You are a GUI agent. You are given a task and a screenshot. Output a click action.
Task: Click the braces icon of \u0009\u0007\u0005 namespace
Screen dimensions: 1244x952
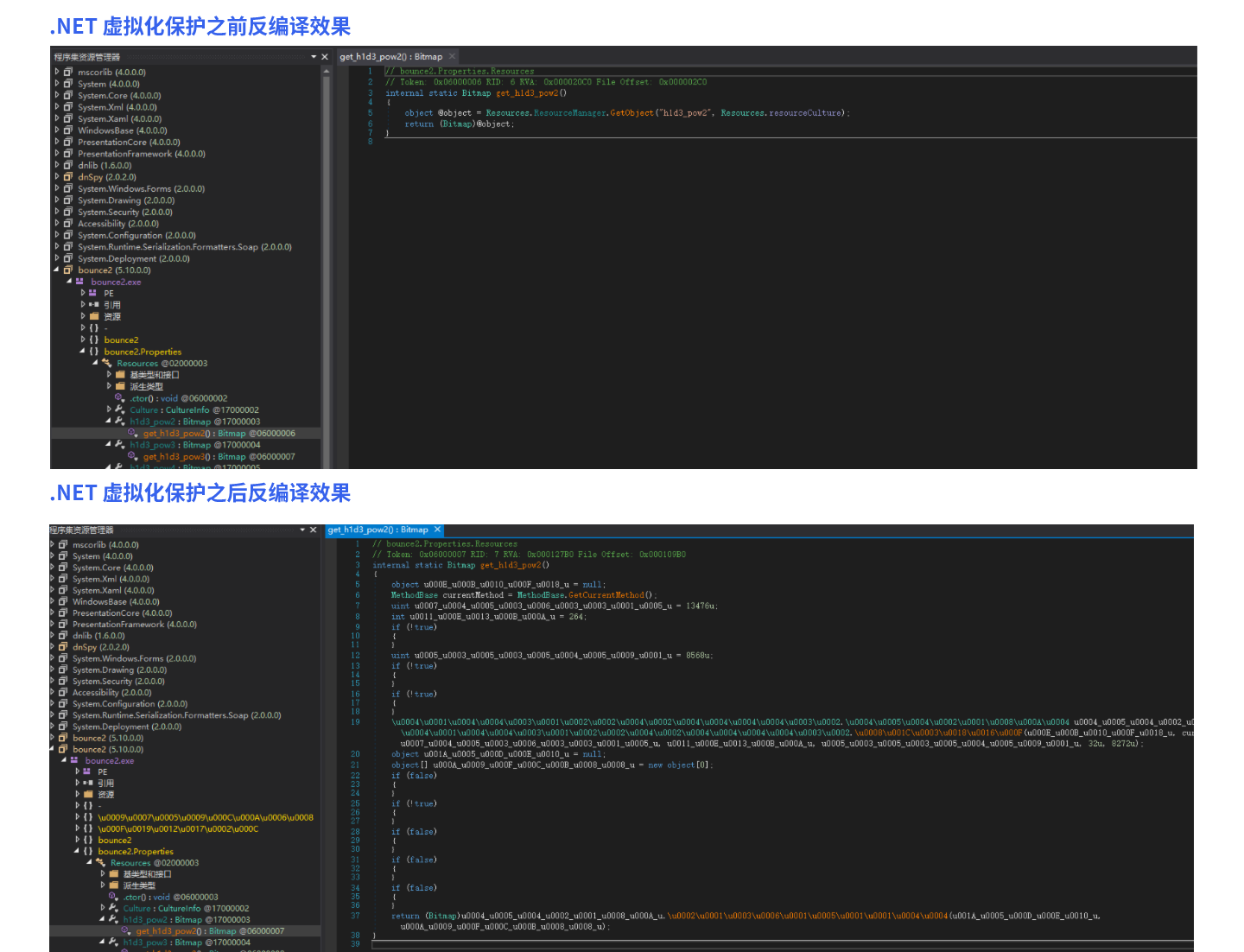[x=88, y=817]
